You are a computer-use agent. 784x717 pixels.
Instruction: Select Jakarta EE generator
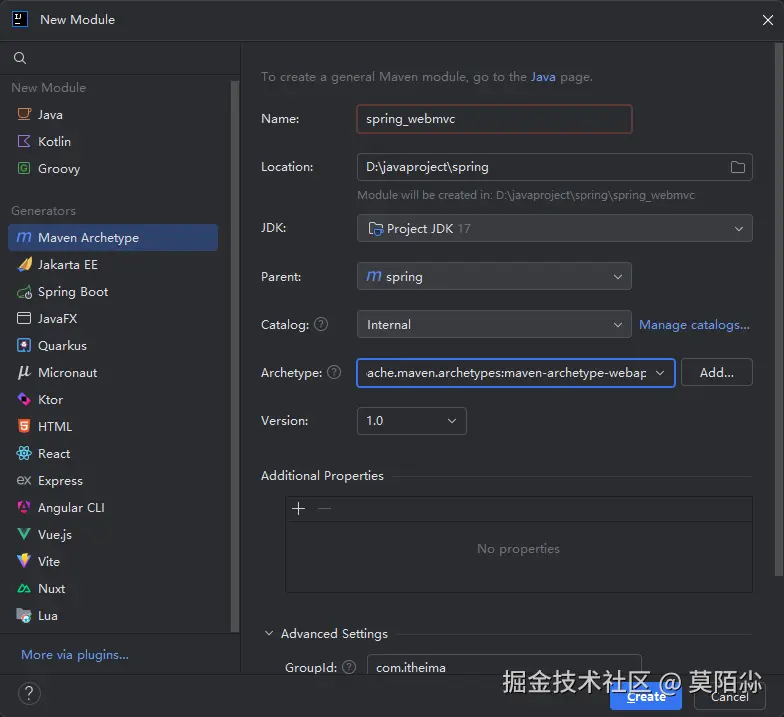(x=113, y=264)
